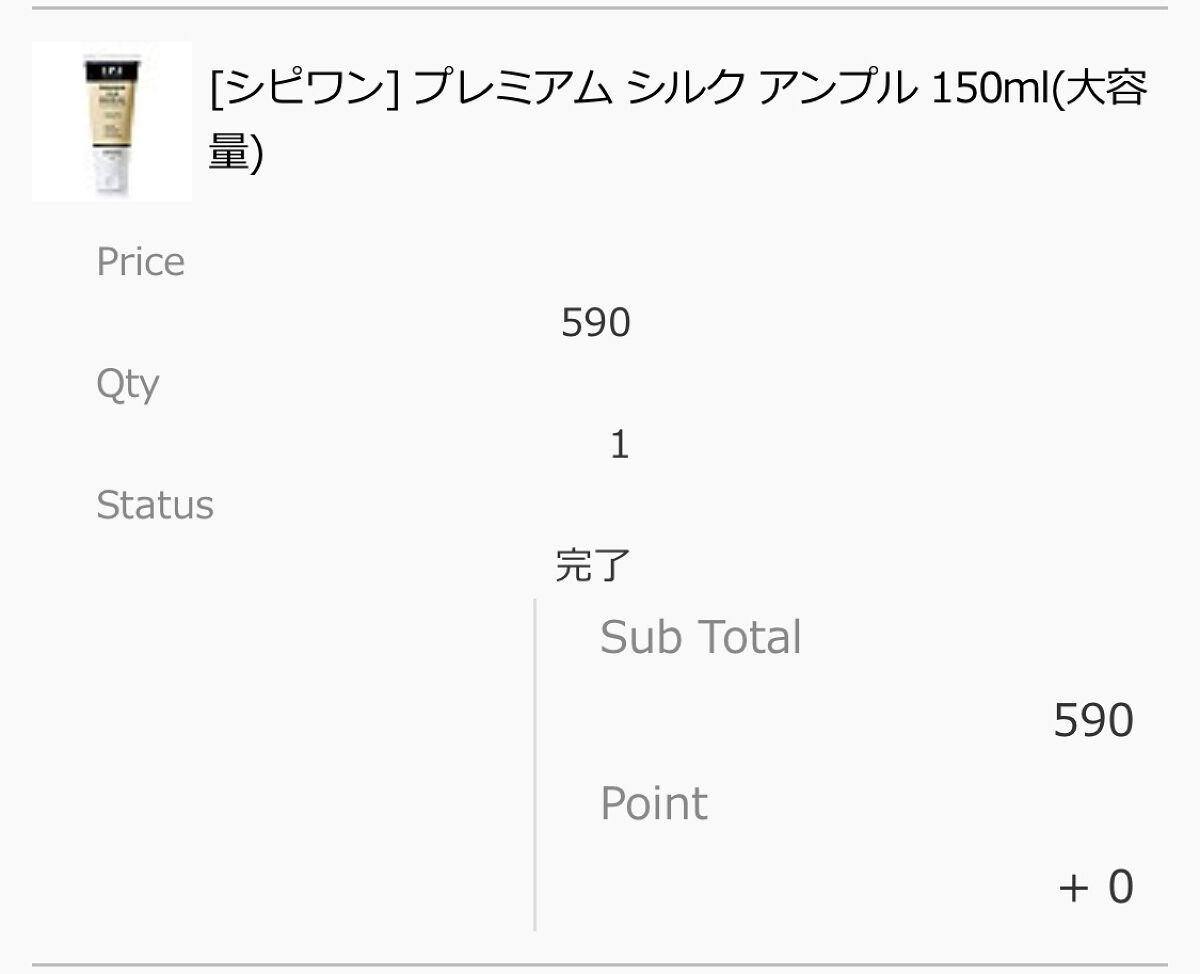Select the + 0 point value

(x=1096, y=887)
